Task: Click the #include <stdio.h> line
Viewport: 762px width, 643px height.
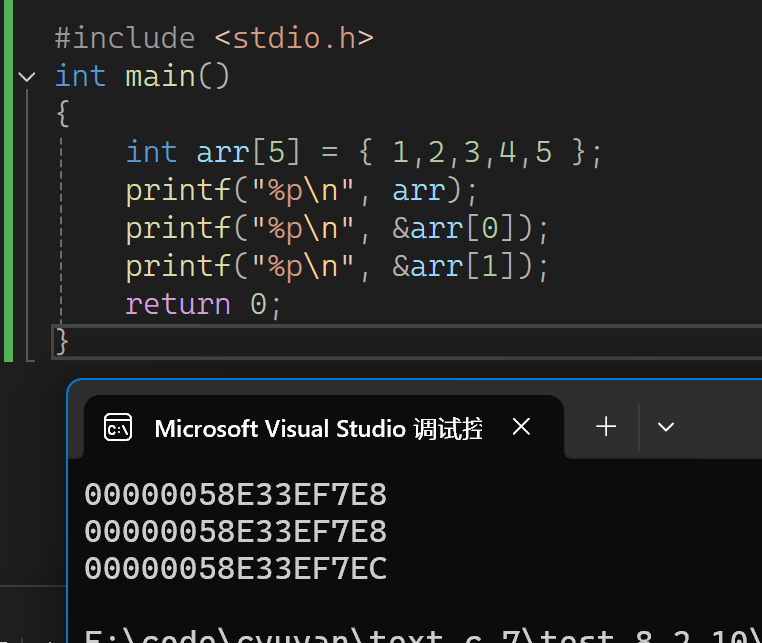Action: click(x=214, y=38)
